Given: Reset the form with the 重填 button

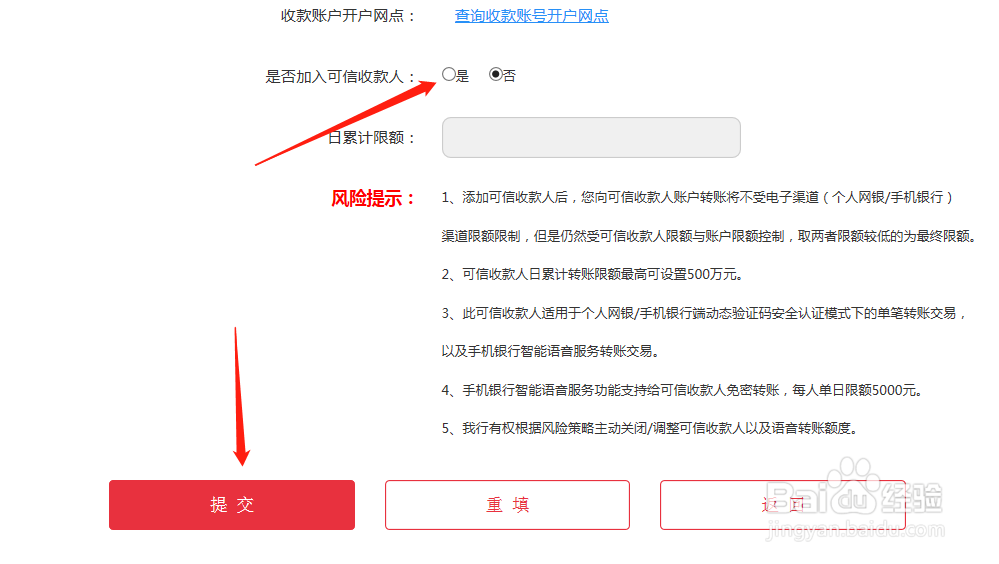Looking at the screenshot, I should [x=507, y=505].
